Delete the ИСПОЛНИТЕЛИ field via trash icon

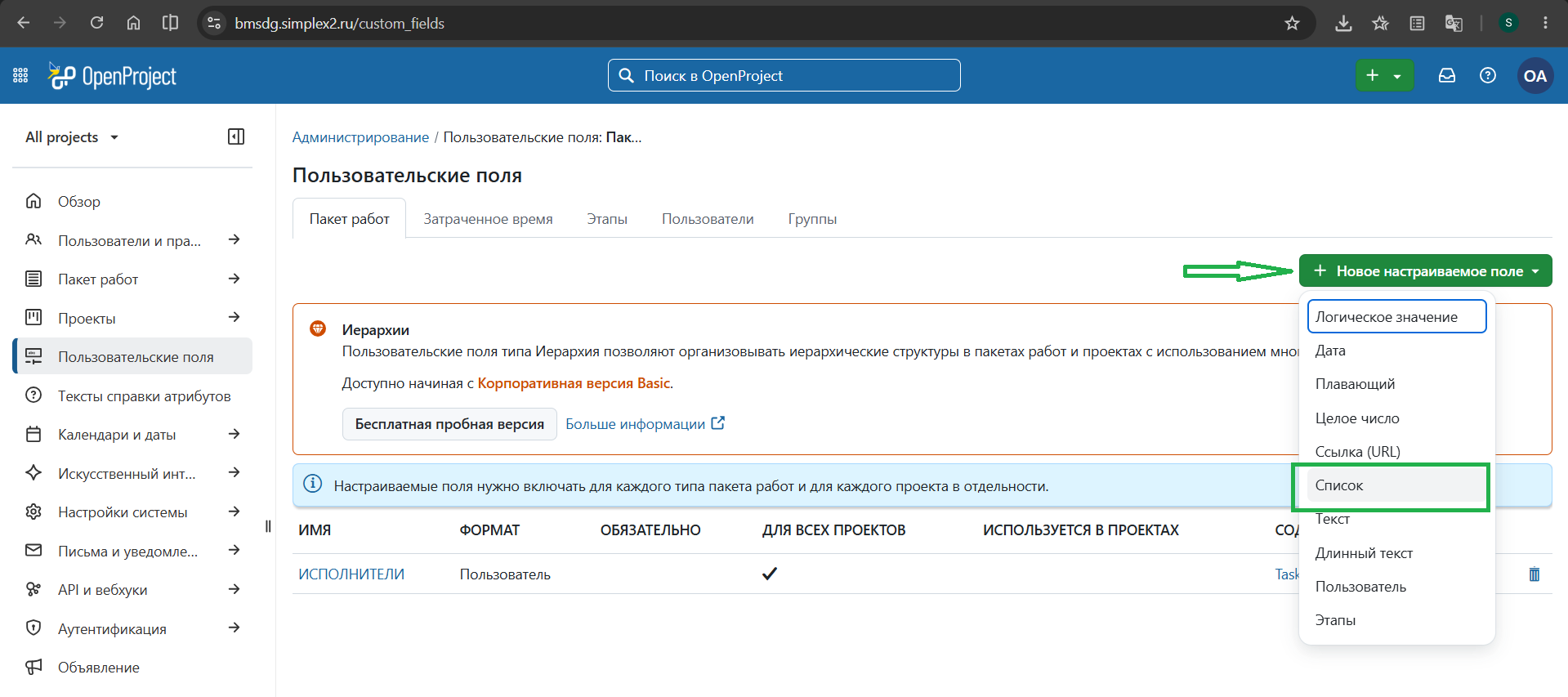(1534, 574)
